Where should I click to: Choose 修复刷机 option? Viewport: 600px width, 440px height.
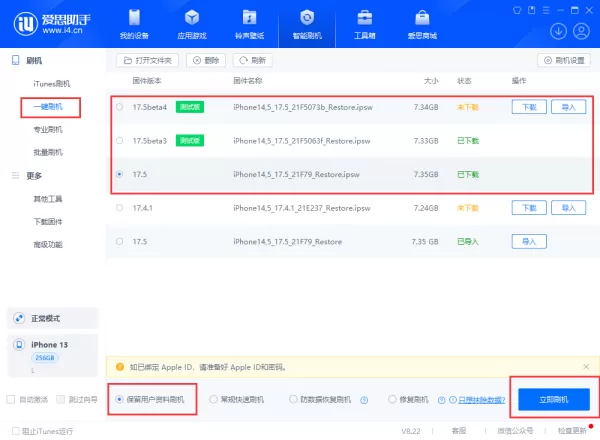click(392, 399)
